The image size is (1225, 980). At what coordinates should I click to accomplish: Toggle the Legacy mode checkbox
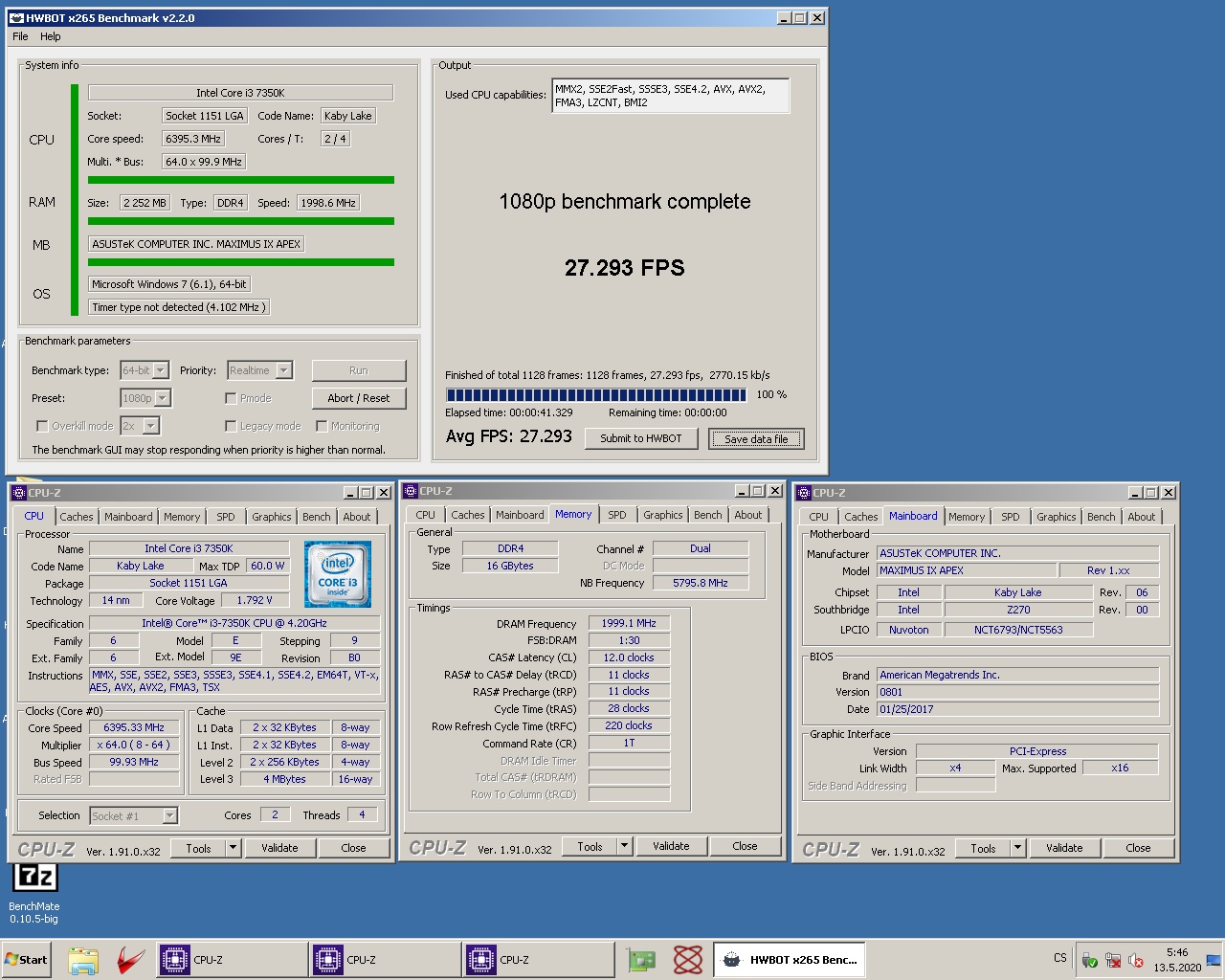coord(231,426)
